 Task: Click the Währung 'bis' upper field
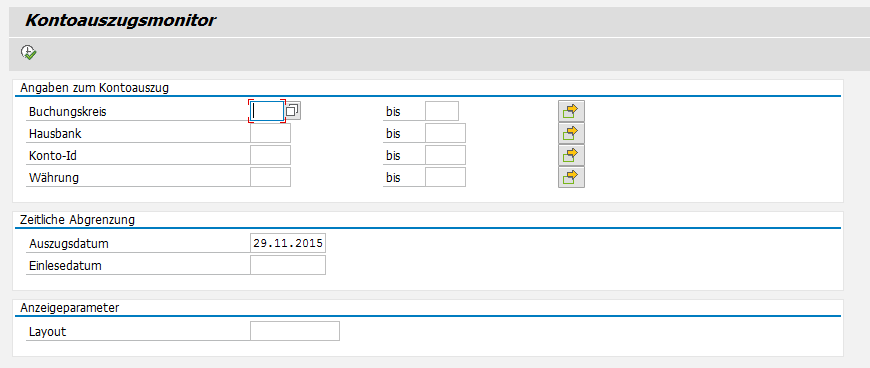pos(445,177)
